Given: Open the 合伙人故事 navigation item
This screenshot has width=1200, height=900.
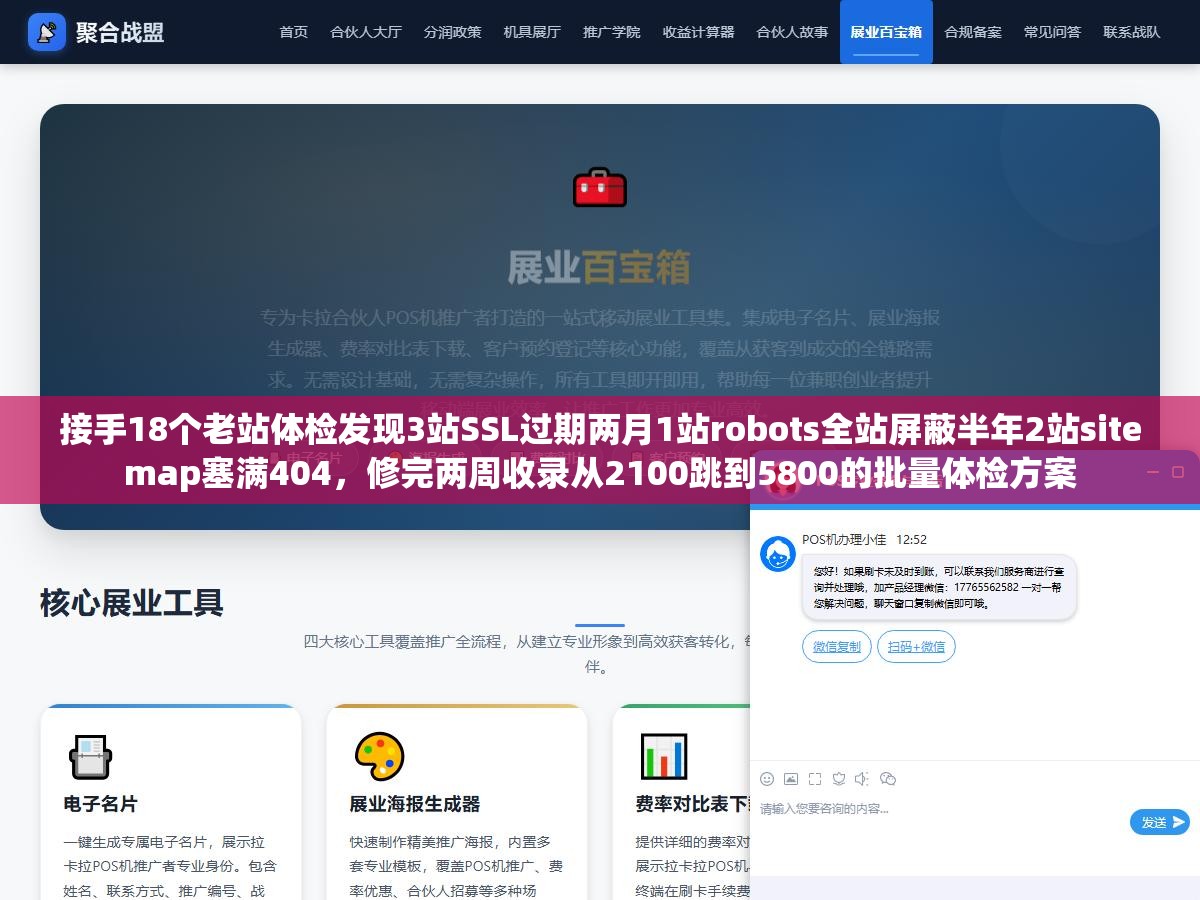Looking at the screenshot, I should [792, 32].
